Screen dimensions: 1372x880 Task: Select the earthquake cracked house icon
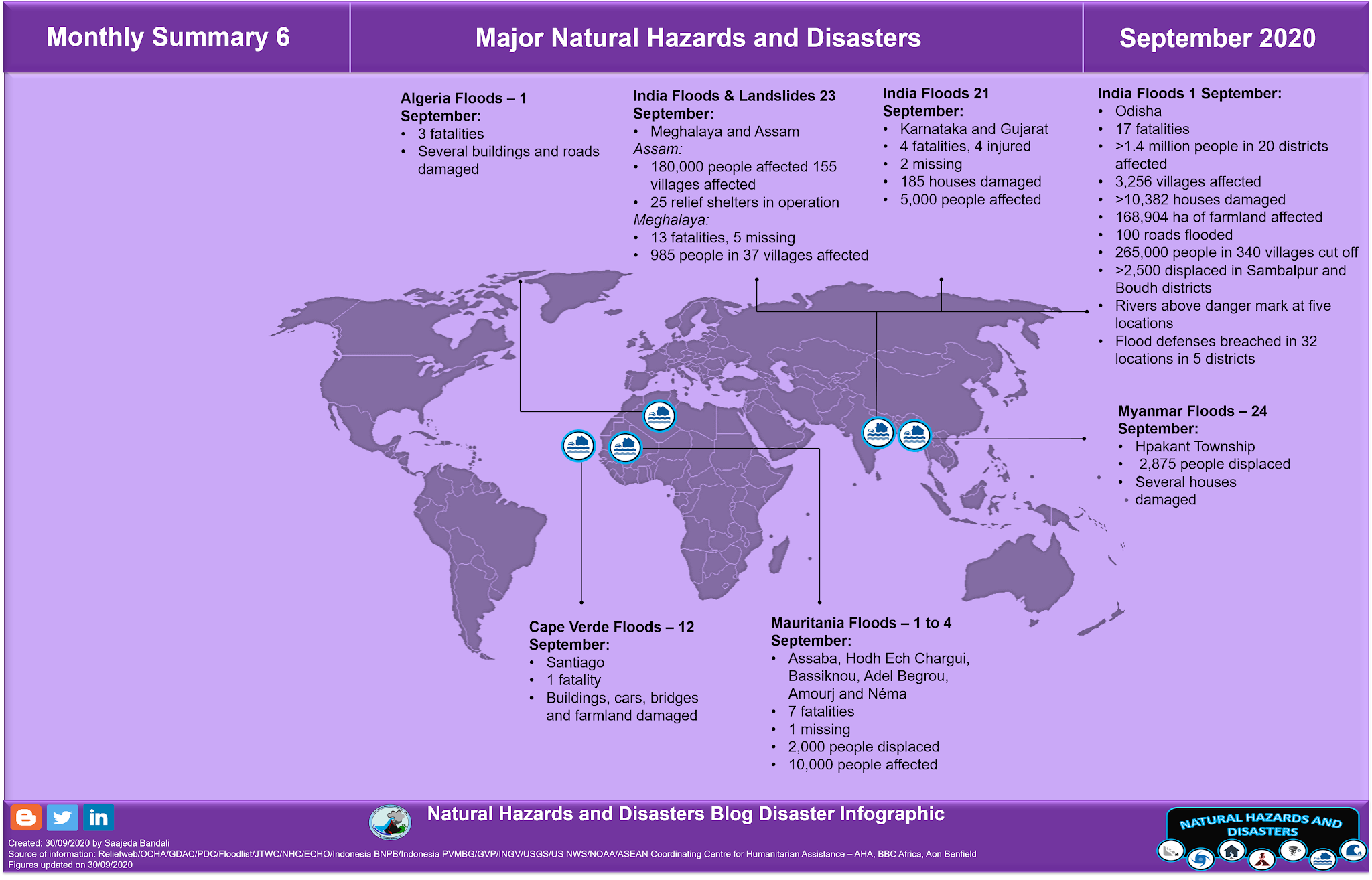click(x=1231, y=851)
